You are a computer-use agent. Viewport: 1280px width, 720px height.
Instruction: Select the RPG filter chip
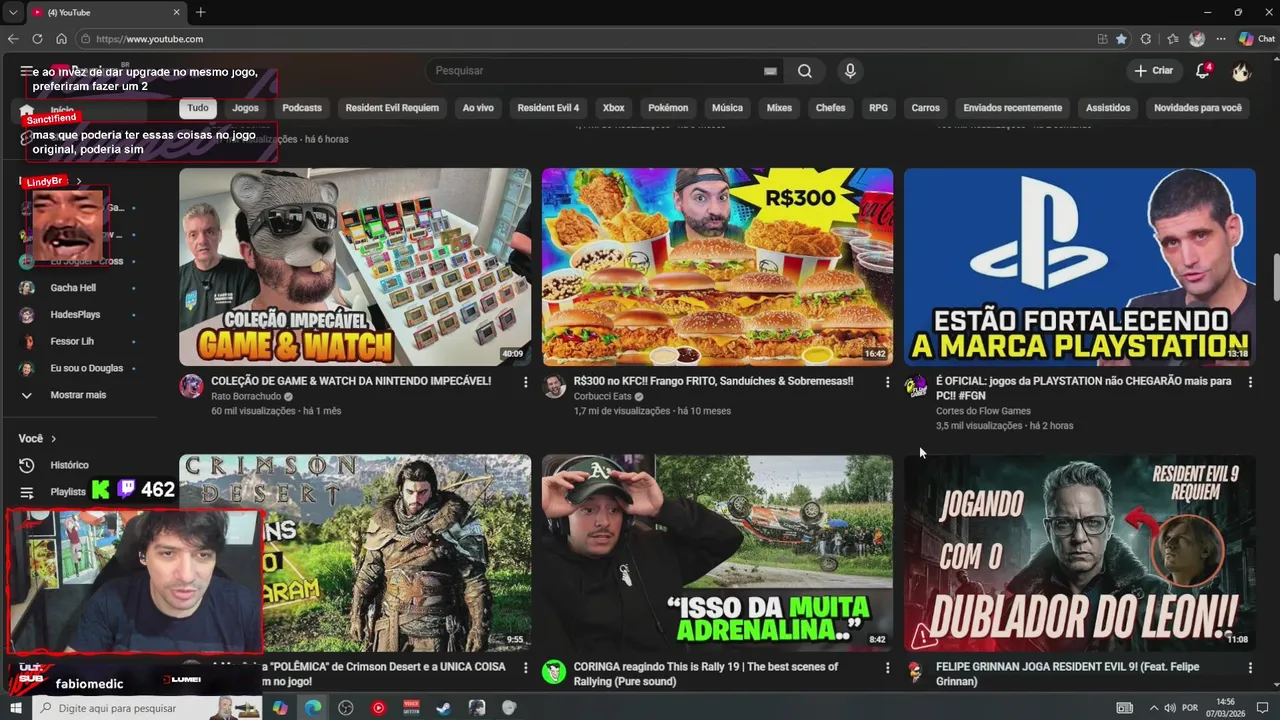(x=878, y=108)
